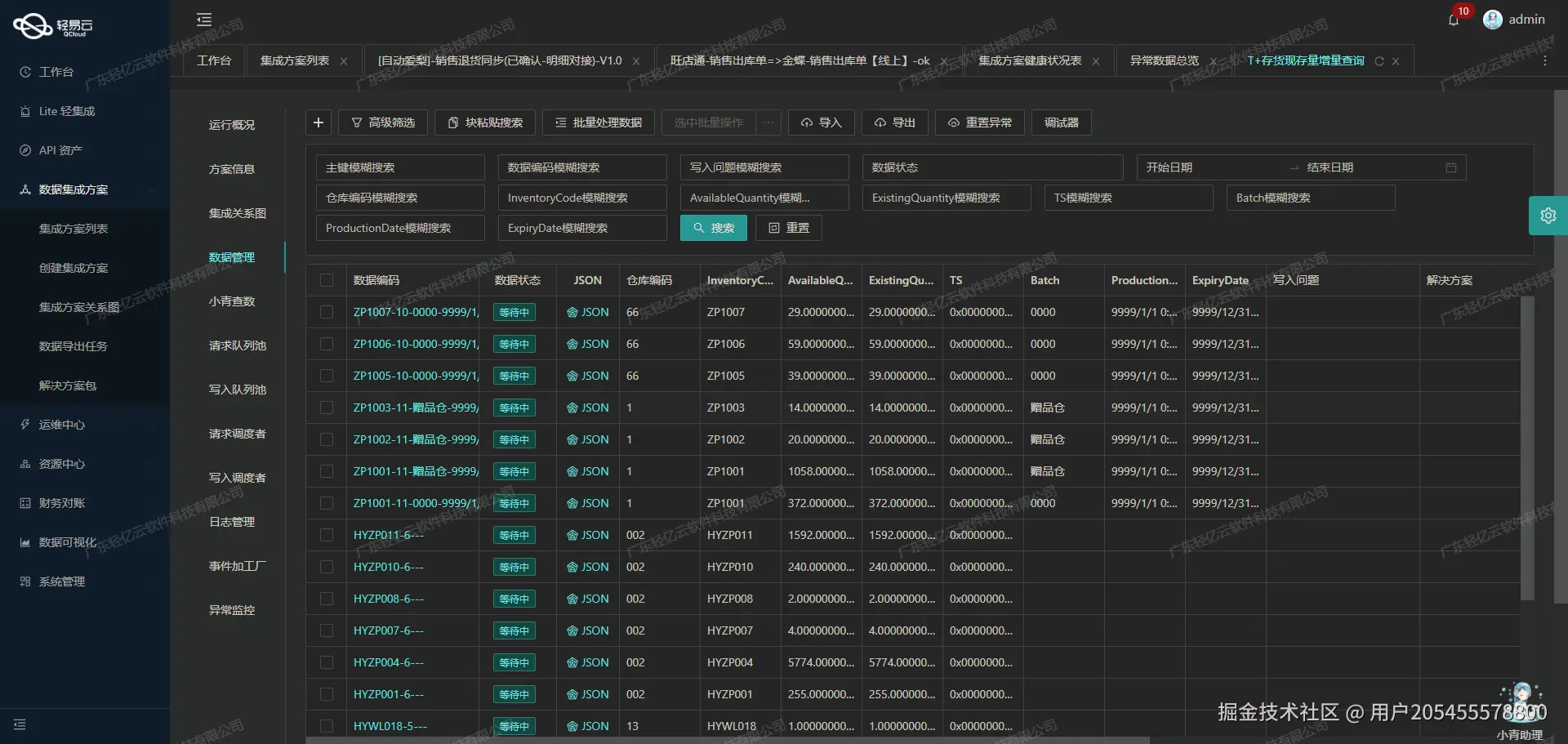Click the 导出 export button
The width and height of the screenshot is (1568, 744).
894,123
